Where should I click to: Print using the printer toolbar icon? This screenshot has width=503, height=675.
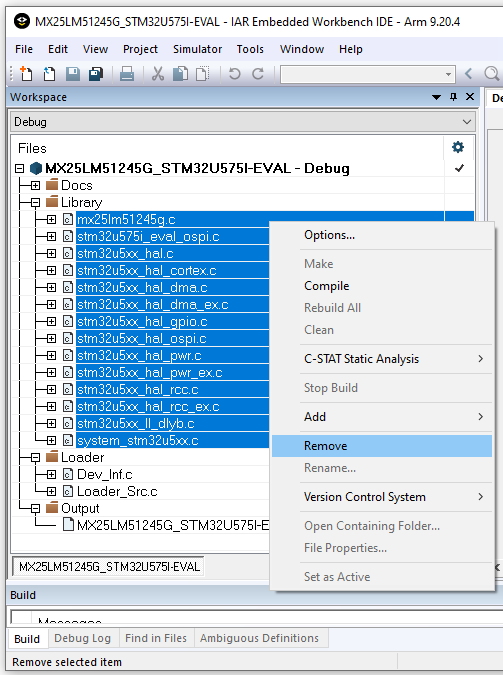[127, 74]
